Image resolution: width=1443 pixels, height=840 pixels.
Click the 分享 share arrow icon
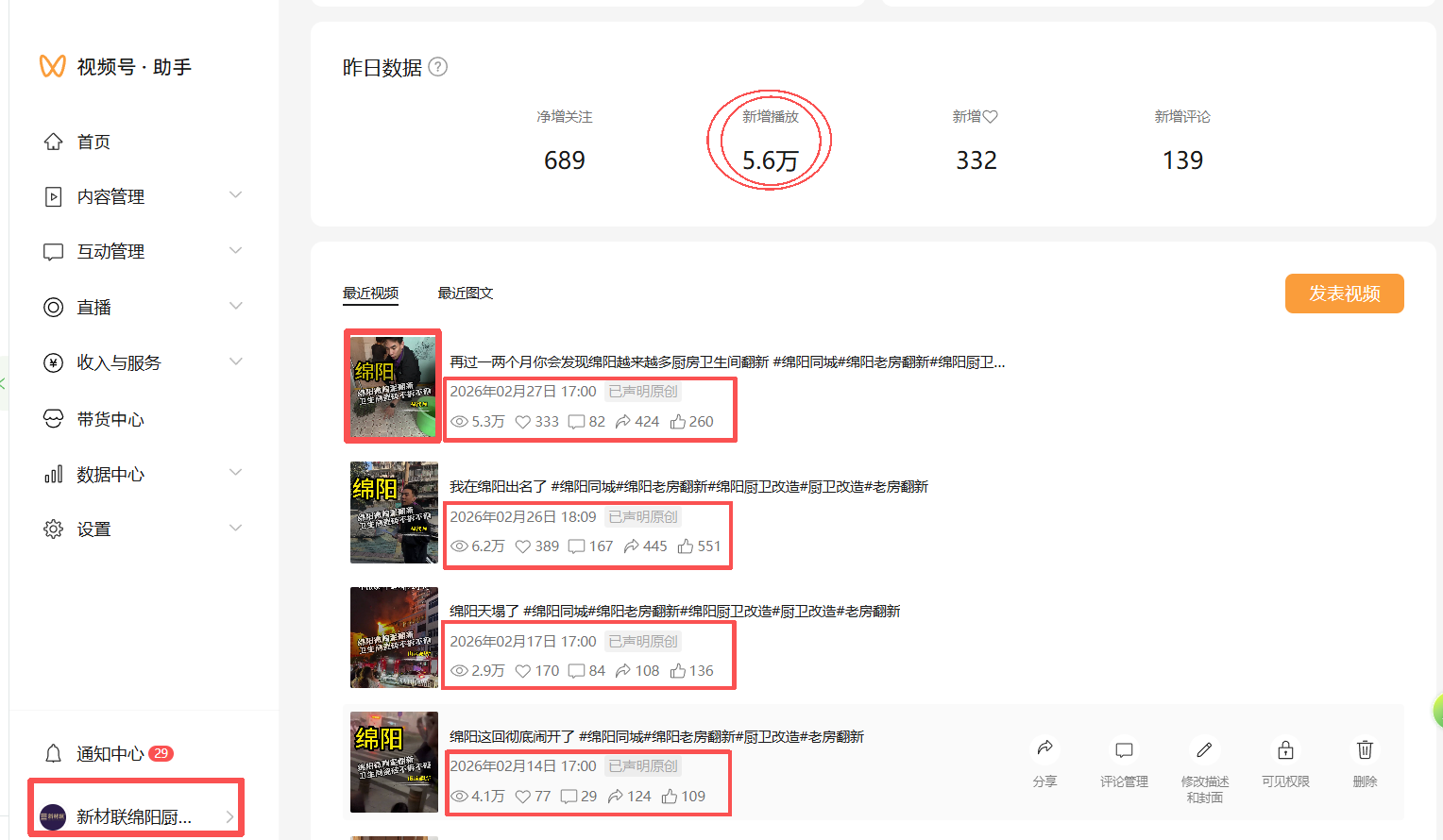pyautogui.click(x=1044, y=748)
